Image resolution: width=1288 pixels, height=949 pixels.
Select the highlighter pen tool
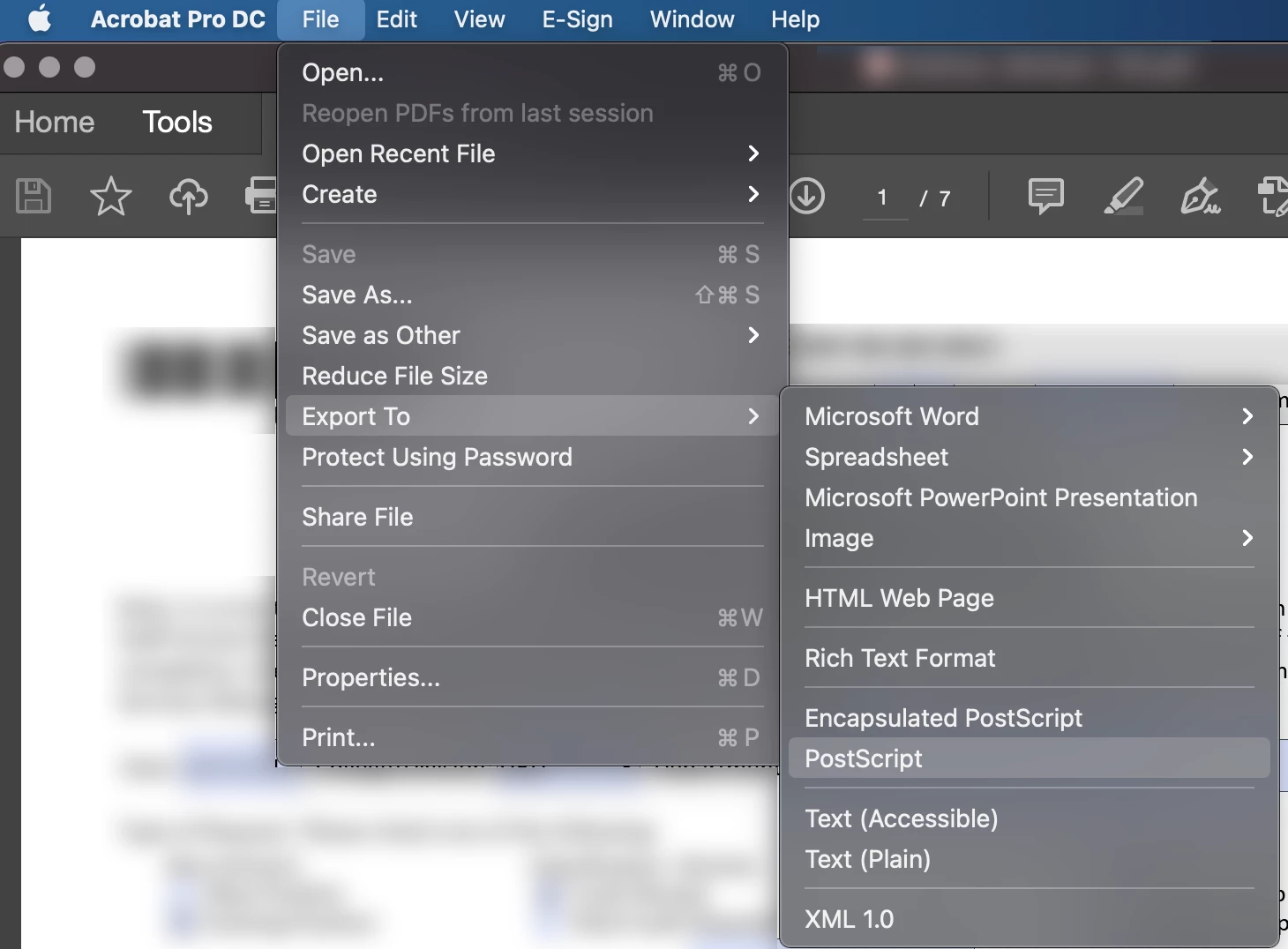coord(1123,196)
